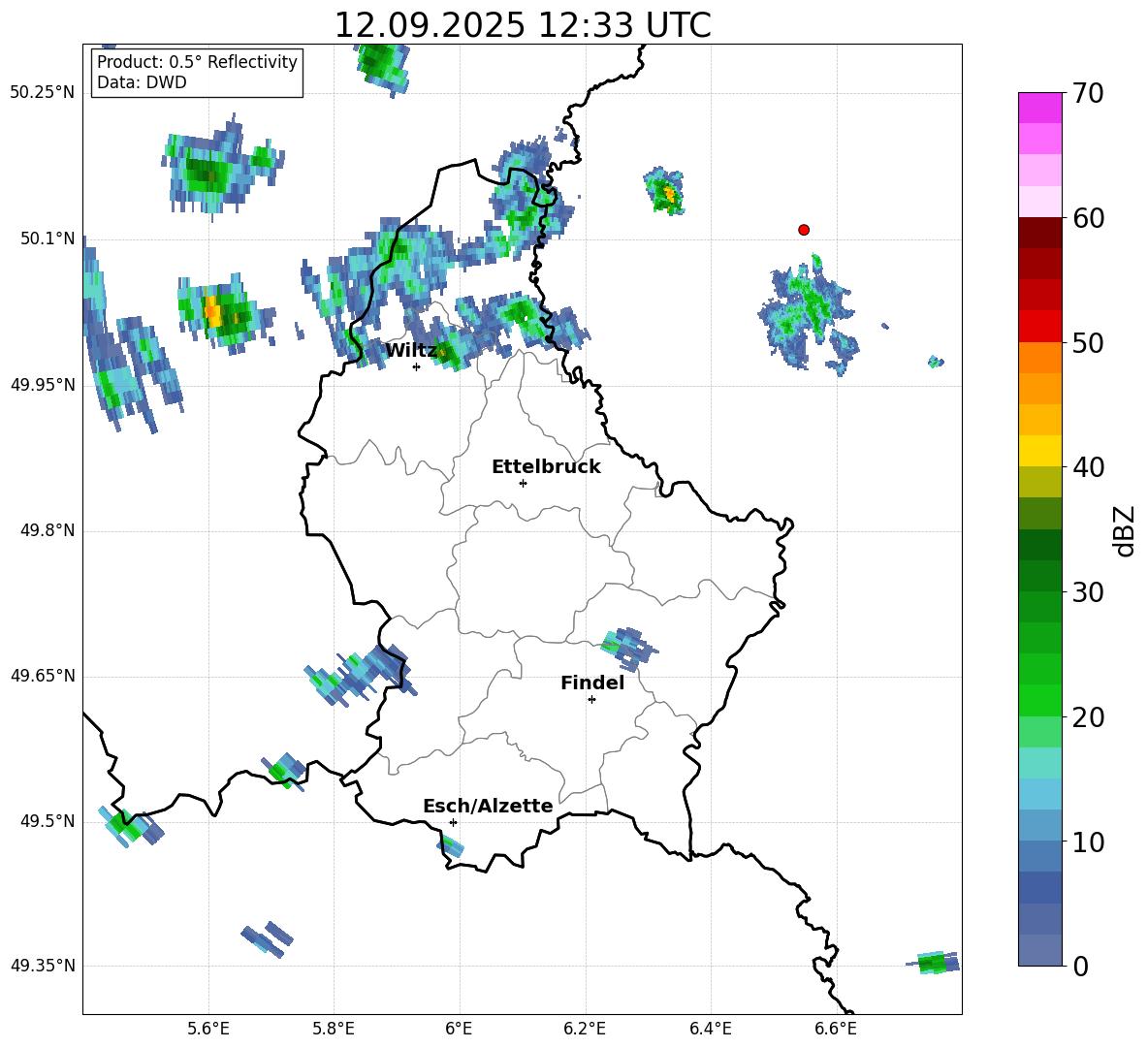This screenshot has width=1148, height=1048.
Task: Click the 49.8°N latitude label
Action: pos(48,530)
